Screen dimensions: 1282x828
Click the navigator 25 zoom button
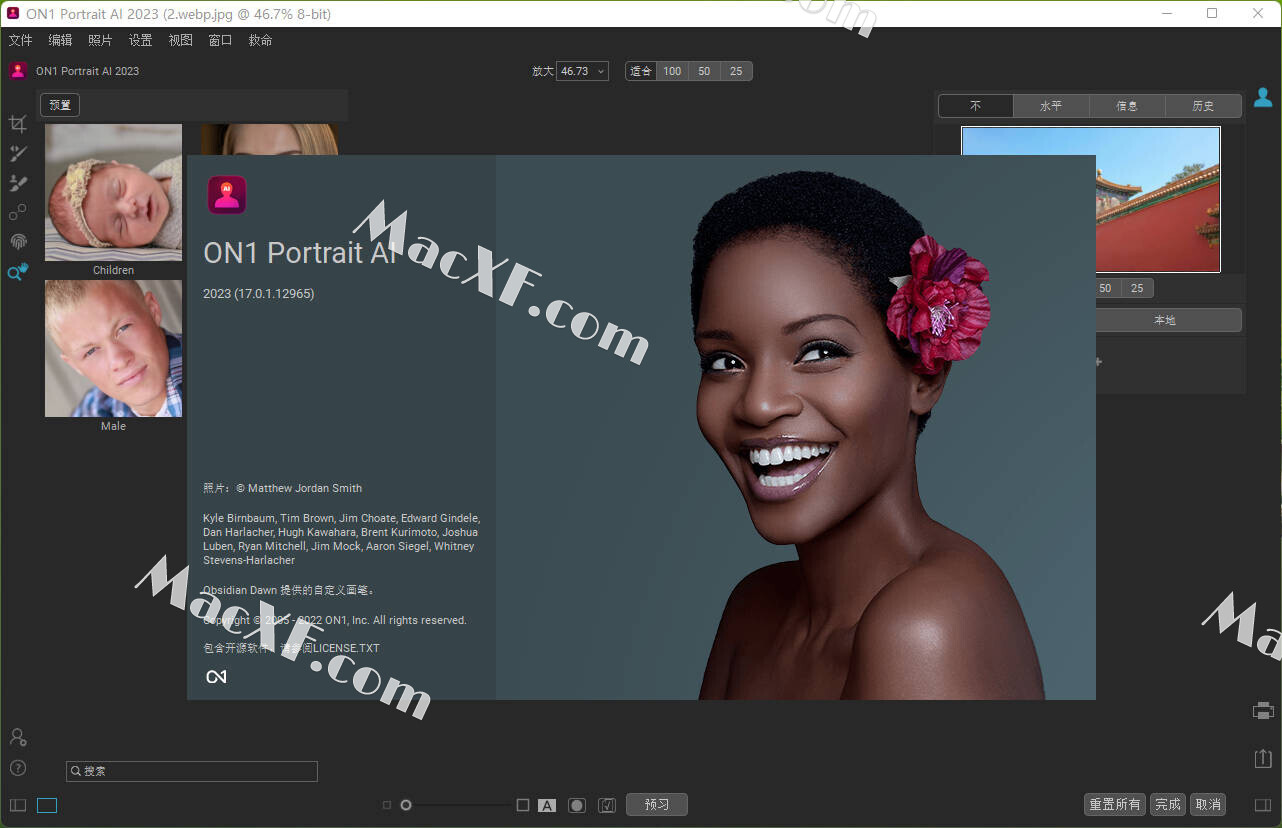click(1137, 288)
